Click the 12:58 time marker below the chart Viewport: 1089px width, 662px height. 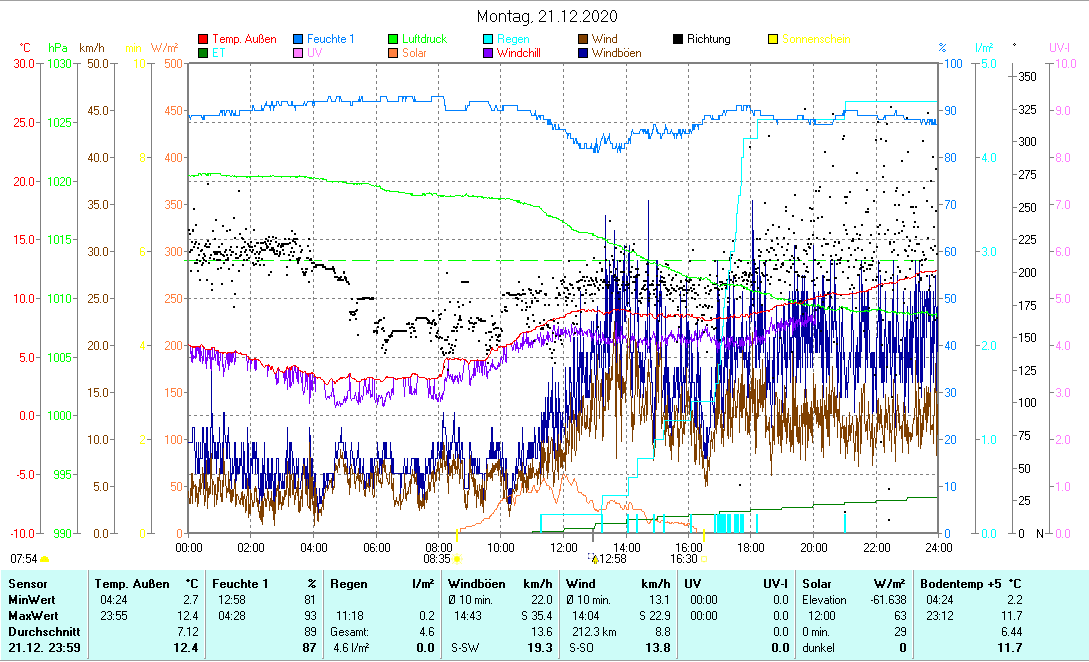coord(610,559)
